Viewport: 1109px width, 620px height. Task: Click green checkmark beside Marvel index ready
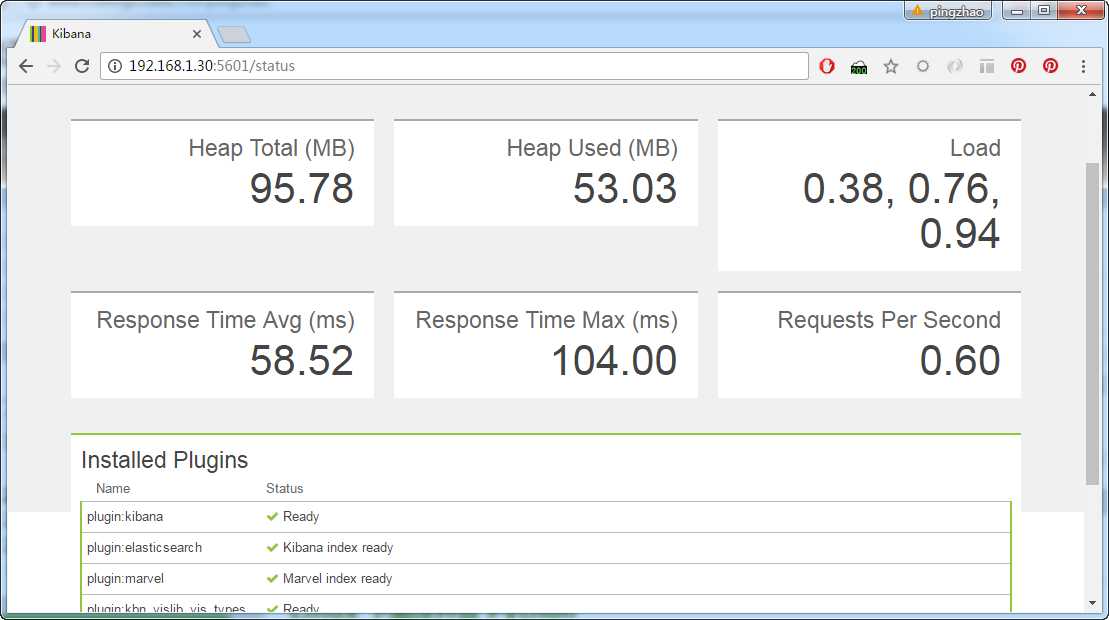point(272,579)
